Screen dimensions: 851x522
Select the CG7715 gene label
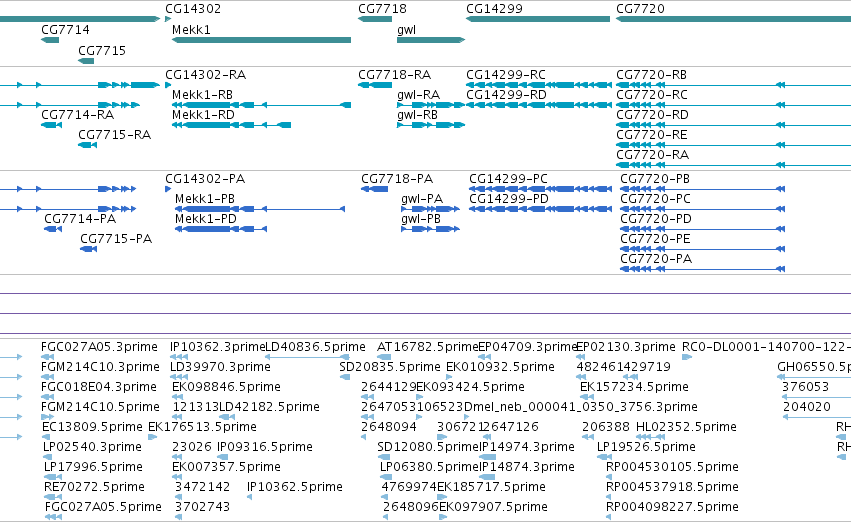click(x=102, y=50)
